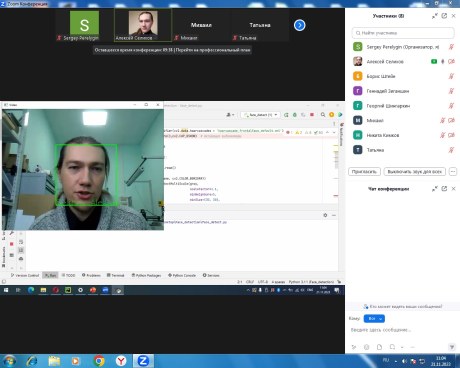Pop out the participants panel
Screen dimensions: 460x368
[x=444, y=16]
